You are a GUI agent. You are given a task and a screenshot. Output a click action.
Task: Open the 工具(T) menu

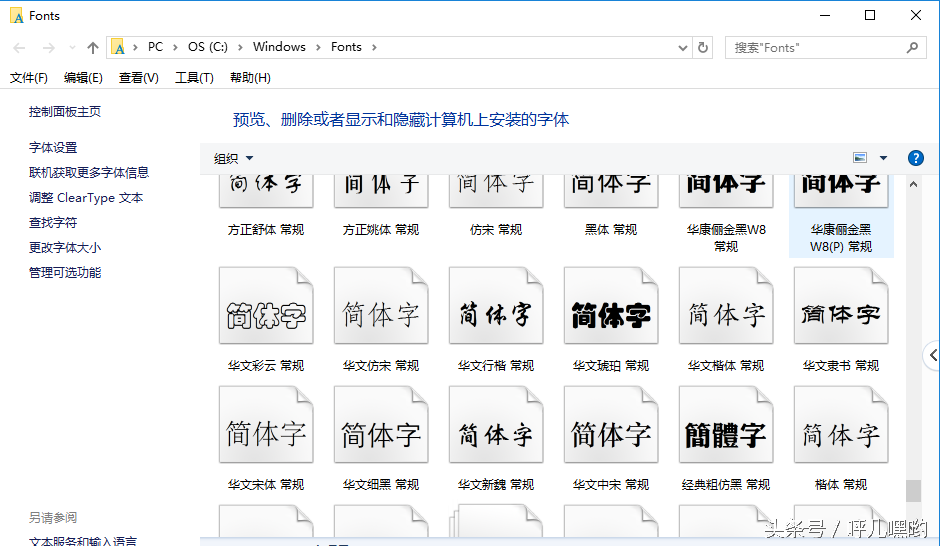[194, 78]
